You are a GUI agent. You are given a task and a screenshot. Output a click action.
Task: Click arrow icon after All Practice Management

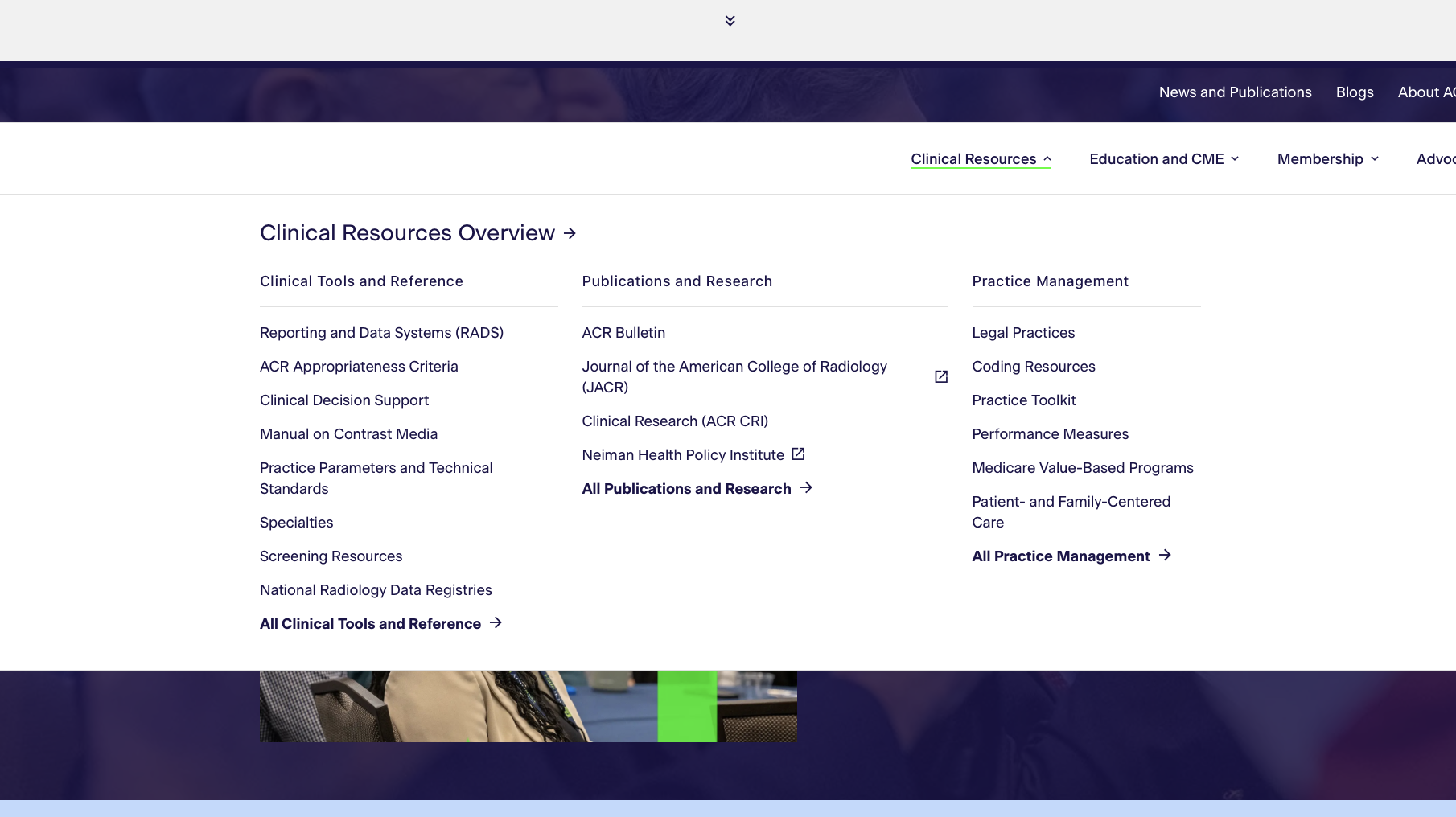pyautogui.click(x=1165, y=556)
